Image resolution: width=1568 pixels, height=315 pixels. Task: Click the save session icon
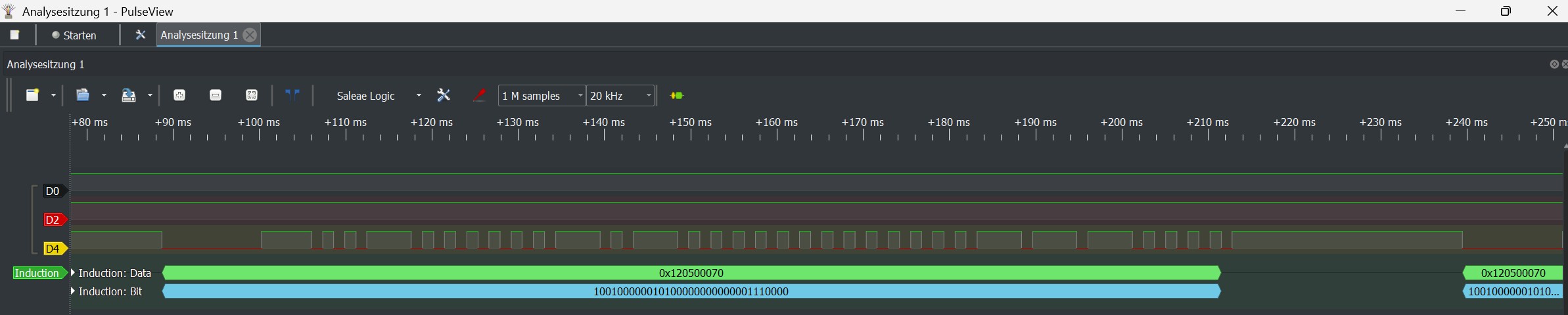(129, 95)
